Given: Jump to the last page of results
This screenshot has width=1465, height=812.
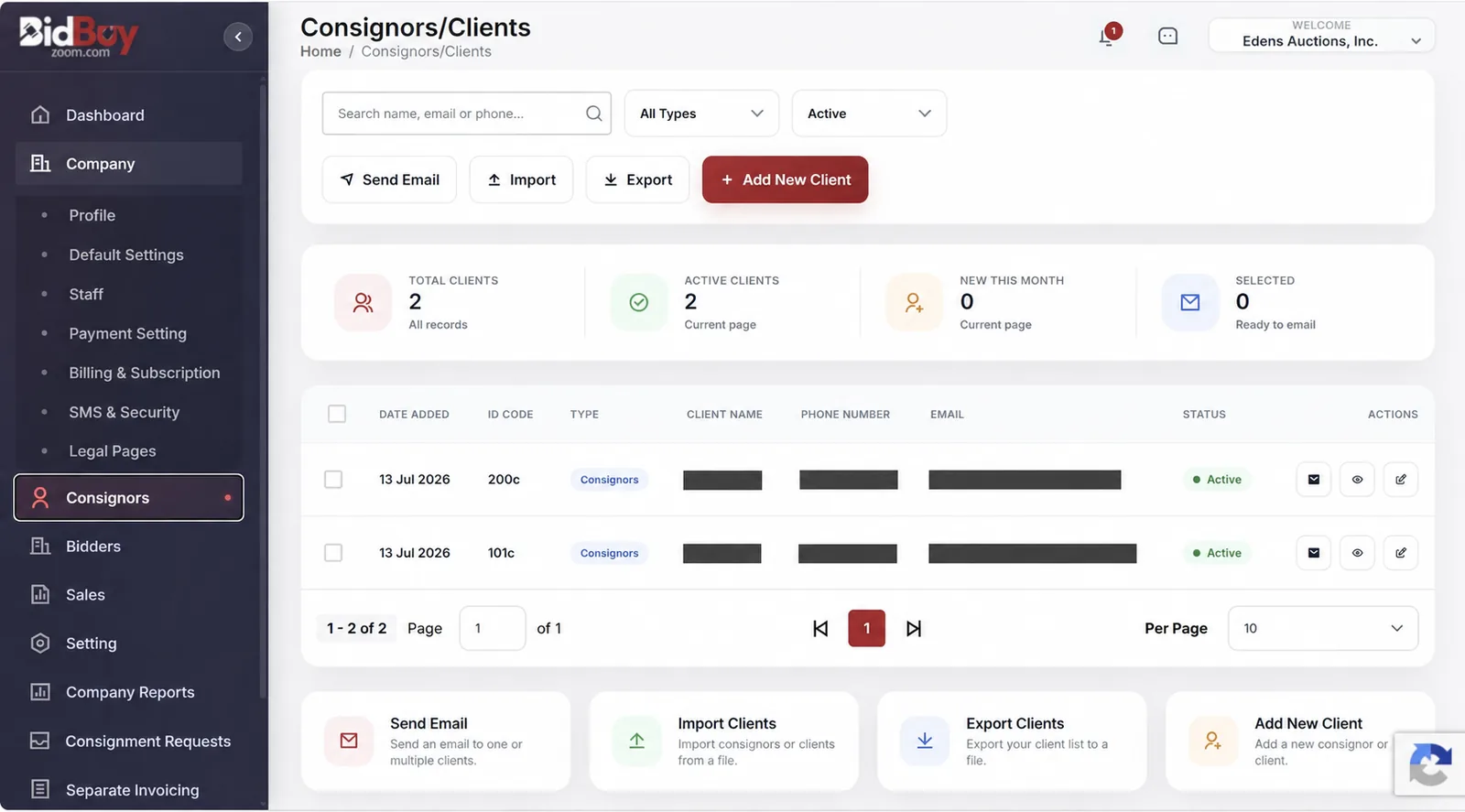Looking at the screenshot, I should (913, 628).
